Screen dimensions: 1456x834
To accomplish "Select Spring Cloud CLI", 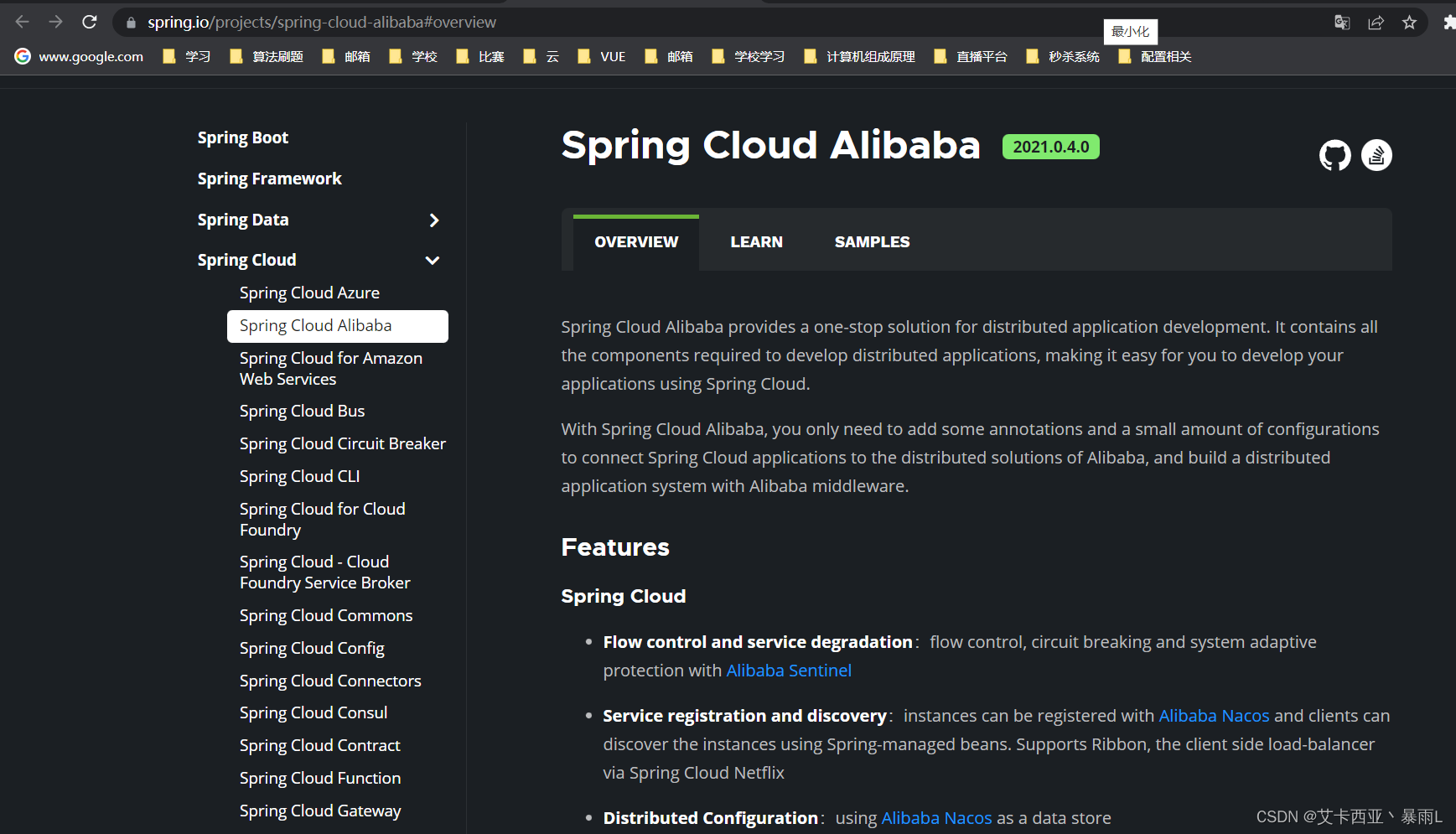I will pyautogui.click(x=299, y=476).
